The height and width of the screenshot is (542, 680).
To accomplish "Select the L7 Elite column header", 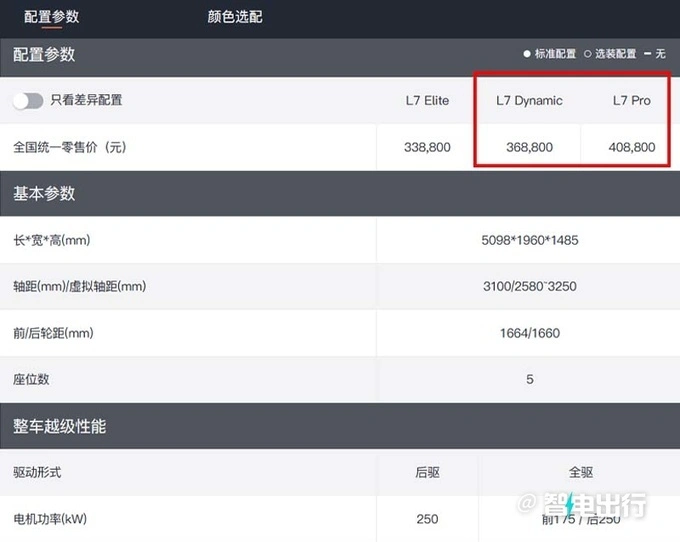I will [427, 100].
